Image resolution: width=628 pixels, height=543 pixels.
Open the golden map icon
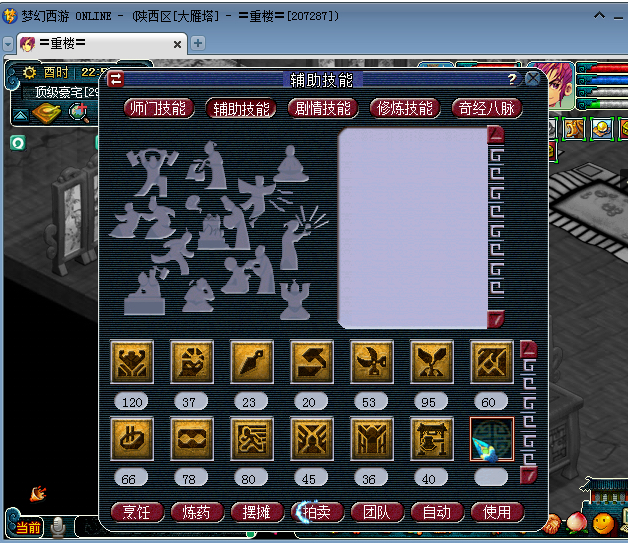pos(46,113)
